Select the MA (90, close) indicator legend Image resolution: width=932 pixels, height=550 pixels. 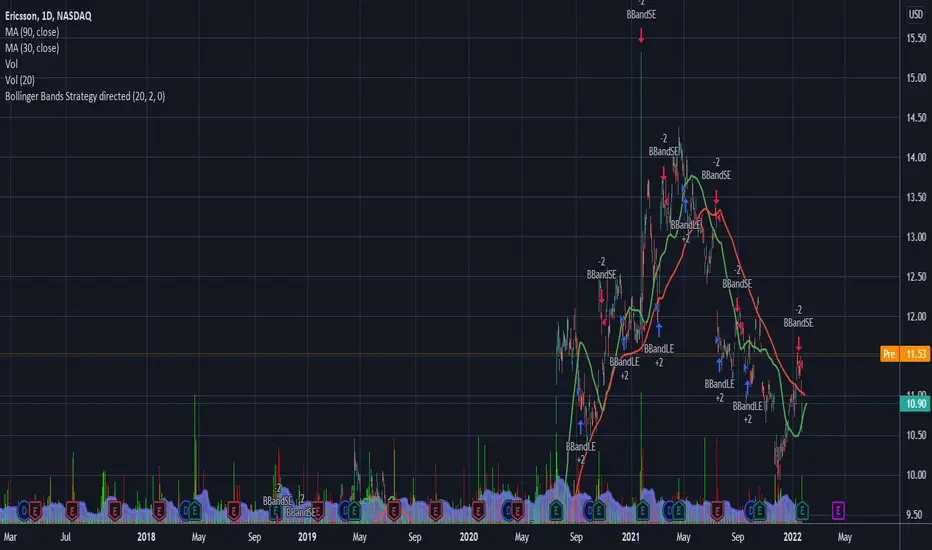coord(32,32)
